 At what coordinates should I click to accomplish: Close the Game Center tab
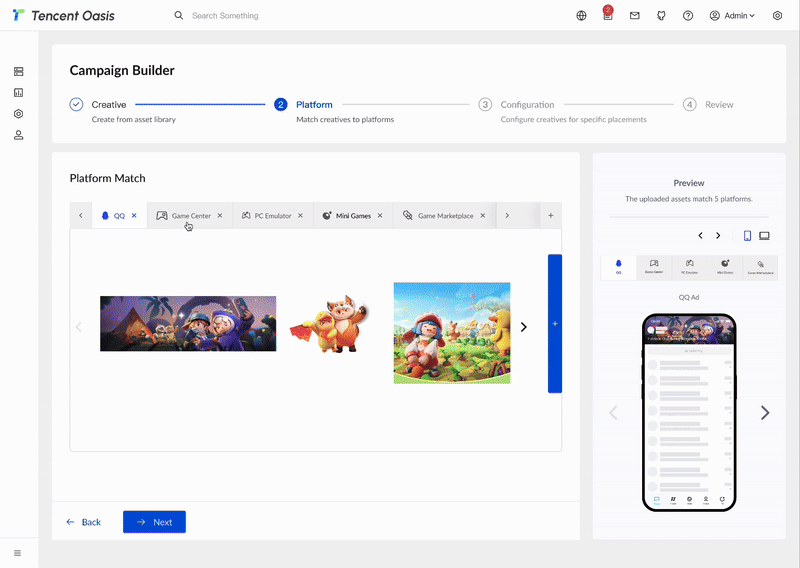220,216
